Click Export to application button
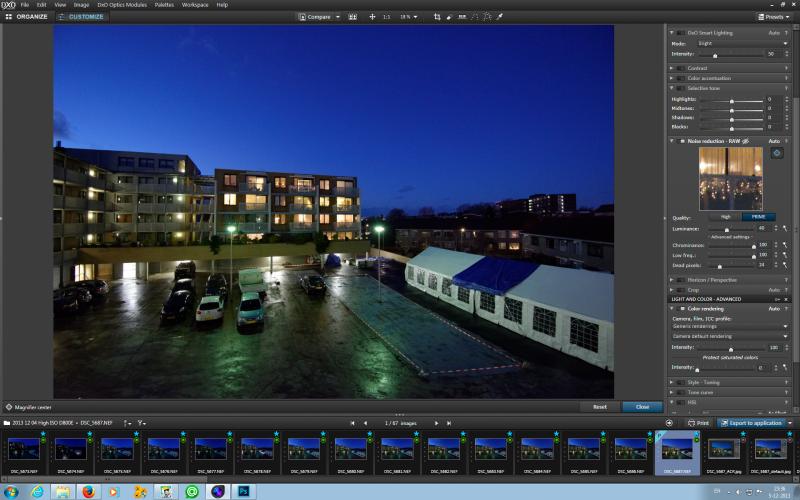The image size is (800, 500). pyautogui.click(x=751, y=423)
